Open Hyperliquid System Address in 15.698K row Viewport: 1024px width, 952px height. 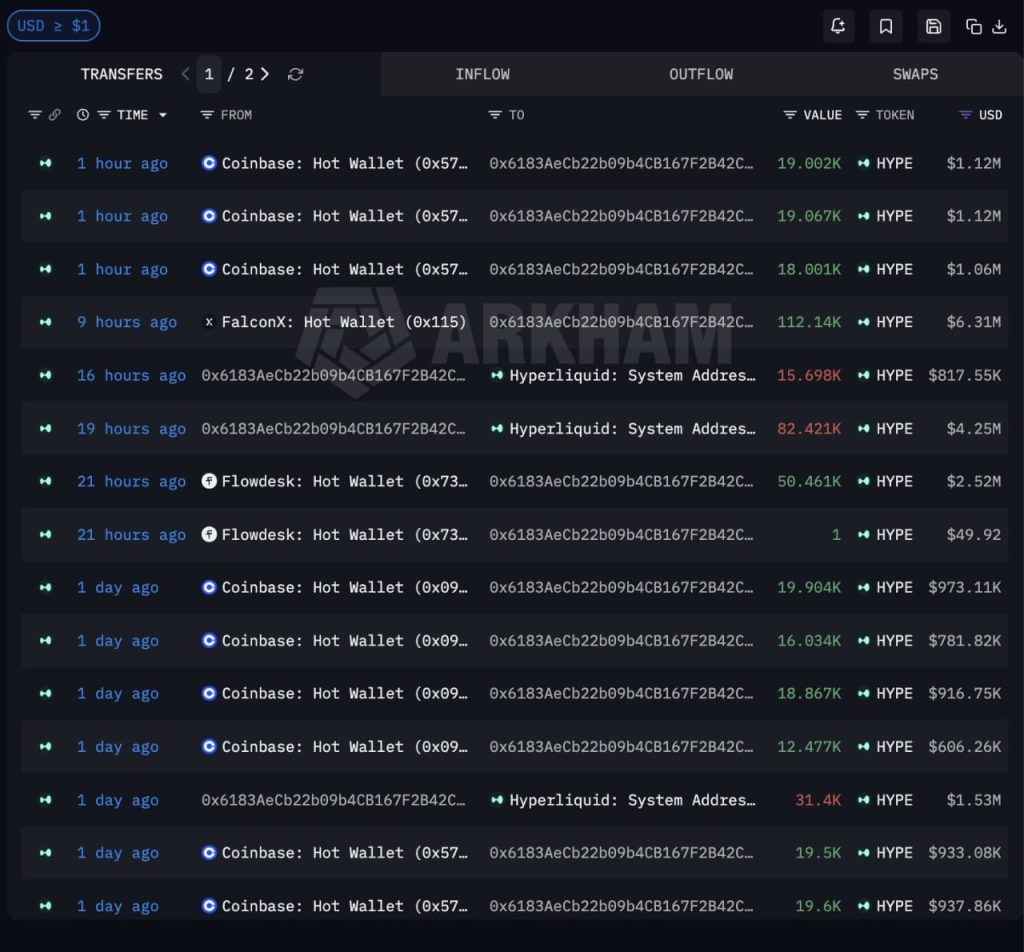[x=632, y=375]
